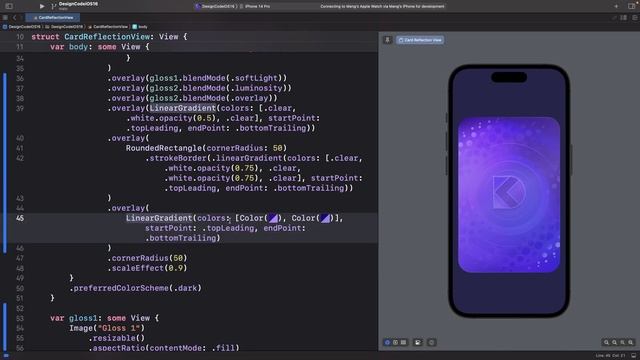Zoom canvas preview to 100 percent
This screenshot has height=360, width=640.
tap(614, 342)
